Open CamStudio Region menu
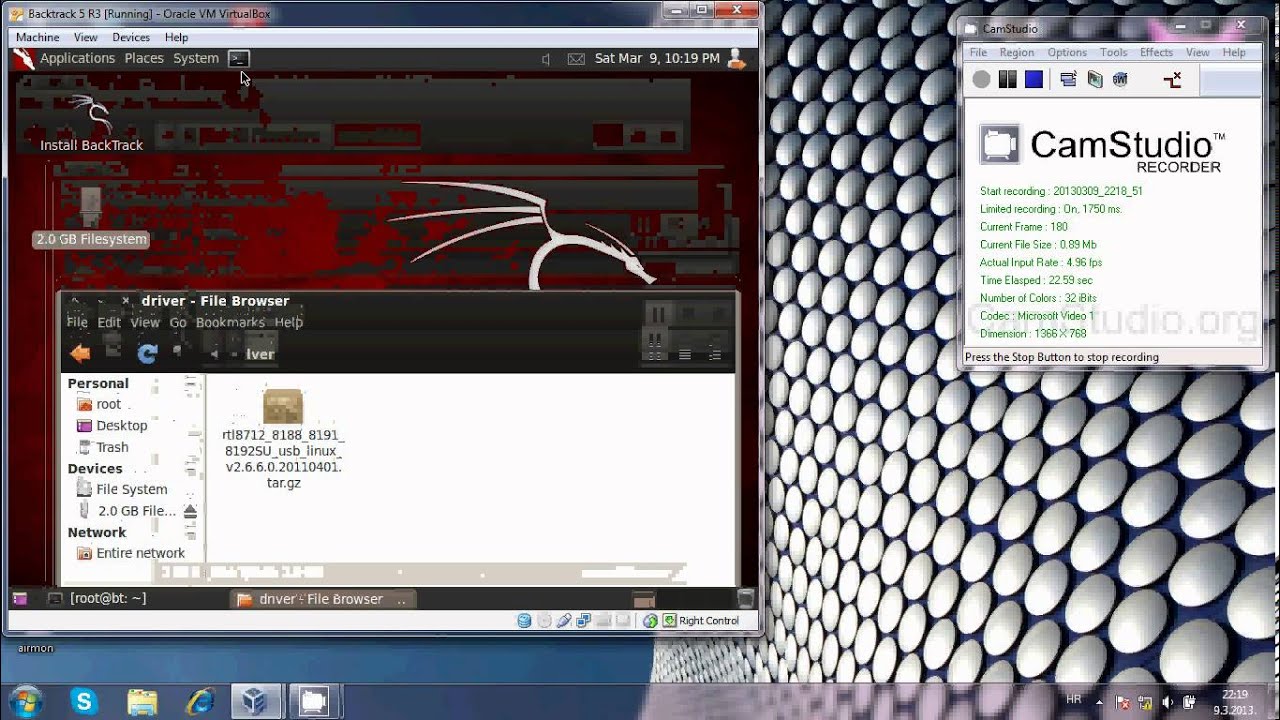This screenshot has width=1280, height=720. click(1016, 52)
